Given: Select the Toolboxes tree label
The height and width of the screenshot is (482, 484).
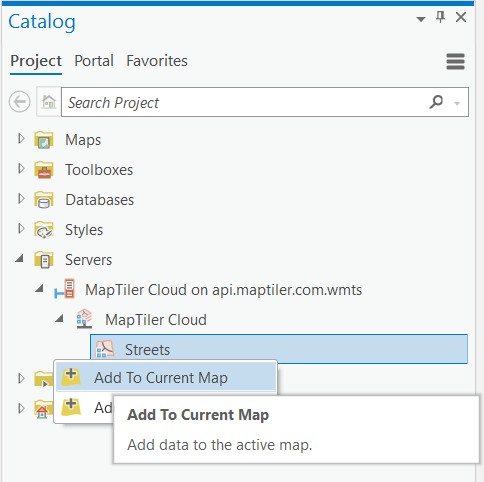Looking at the screenshot, I should click(x=99, y=170).
